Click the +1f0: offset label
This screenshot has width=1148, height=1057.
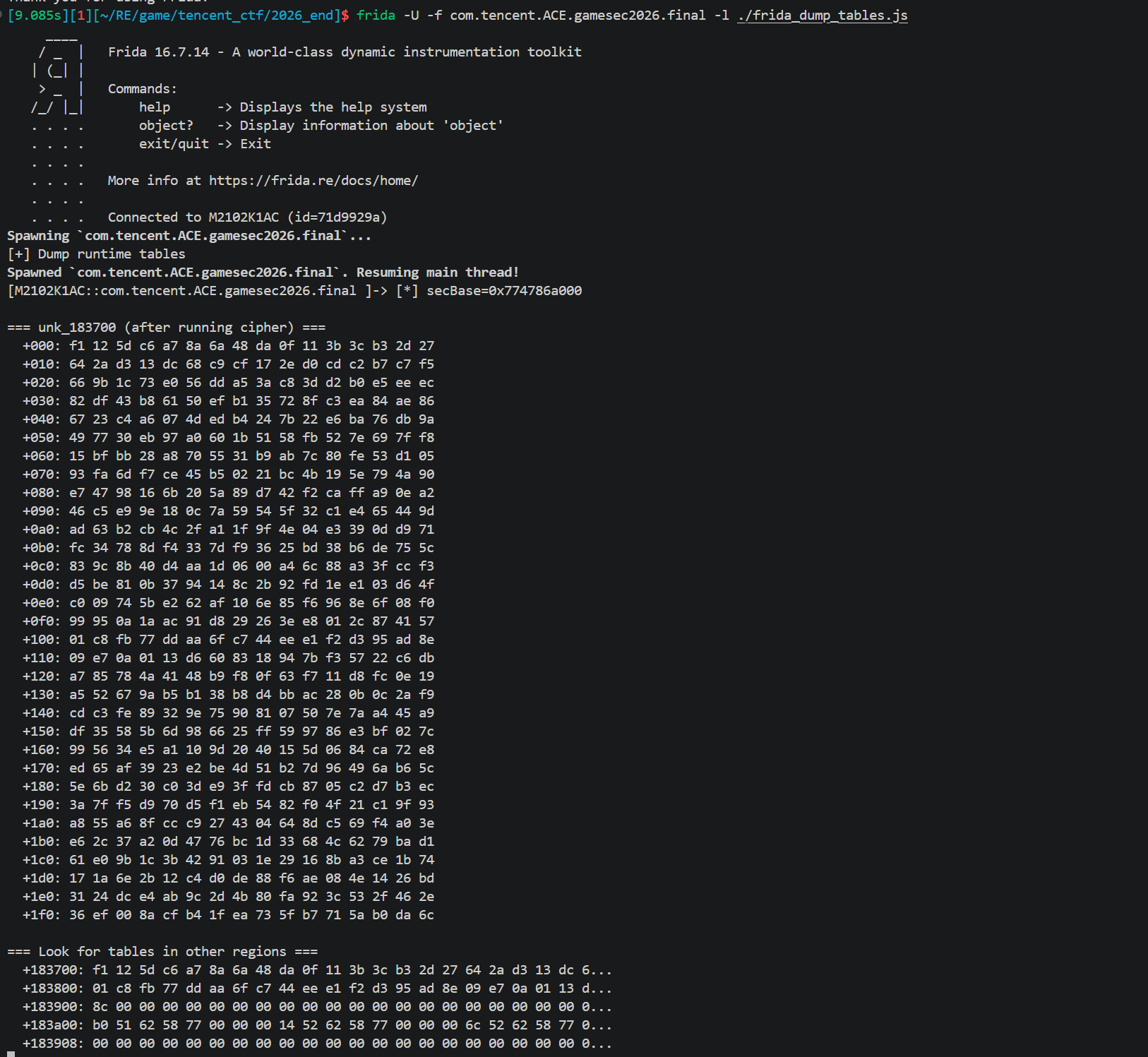tap(42, 915)
